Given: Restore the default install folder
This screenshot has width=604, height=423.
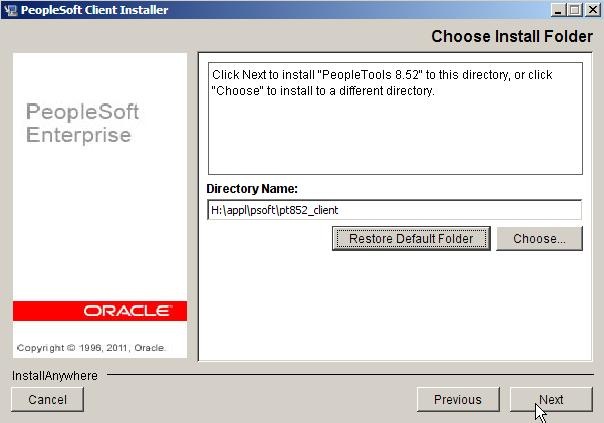Looking at the screenshot, I should click(411, 238).
